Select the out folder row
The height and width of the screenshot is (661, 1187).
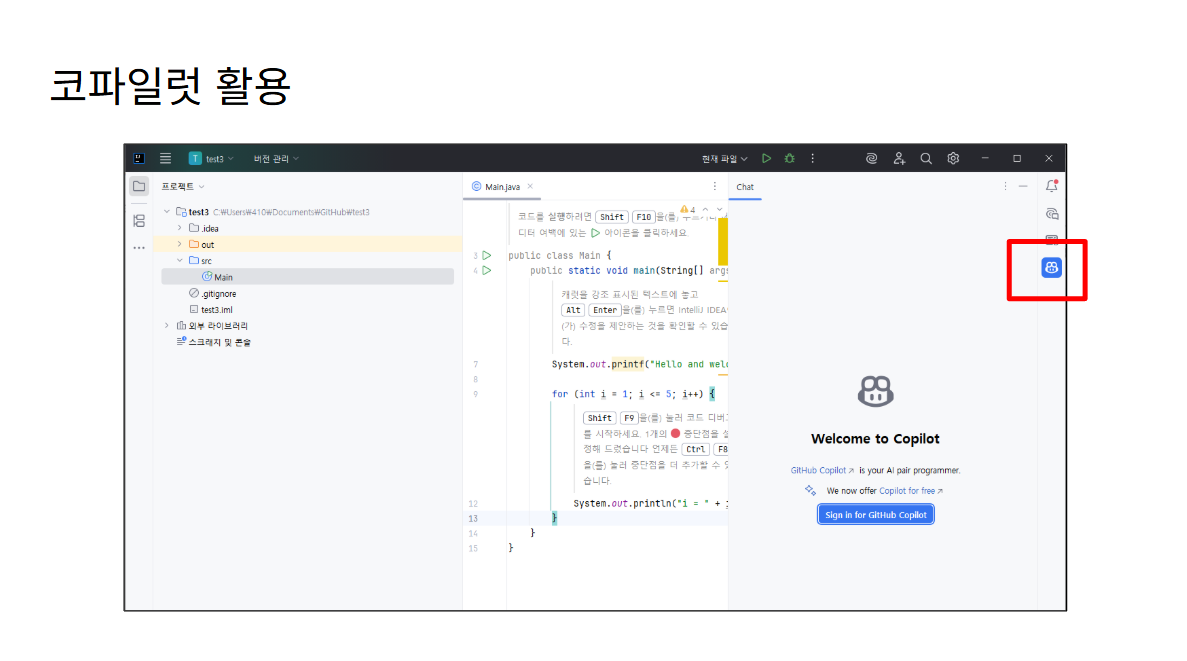point(307,245)
